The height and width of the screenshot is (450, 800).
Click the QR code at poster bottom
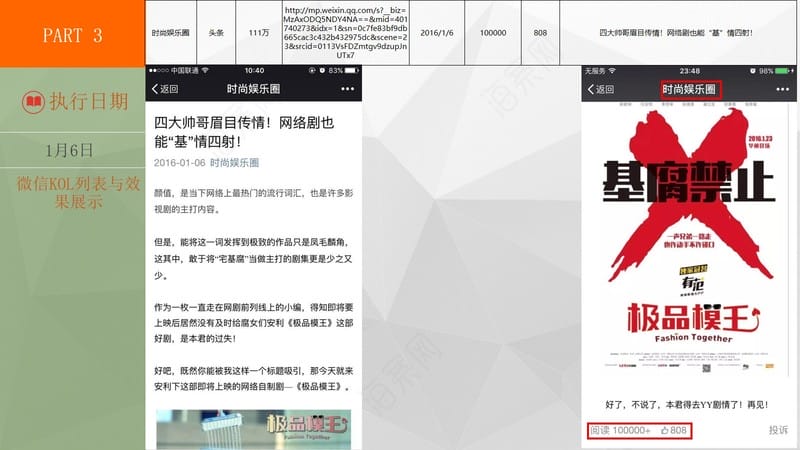point(707,368)
